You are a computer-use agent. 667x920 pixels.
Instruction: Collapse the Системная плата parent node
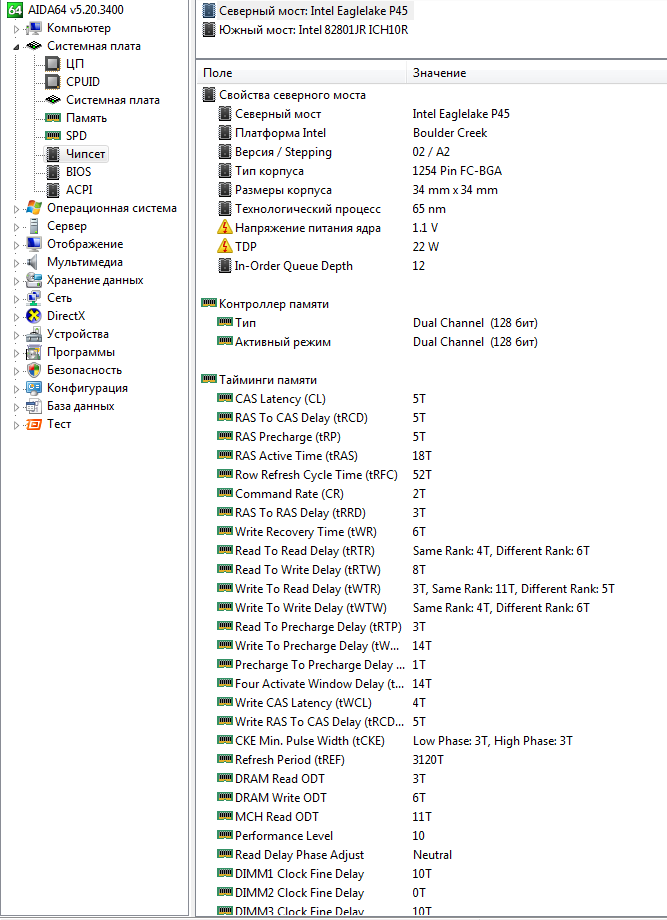[16, 47]
